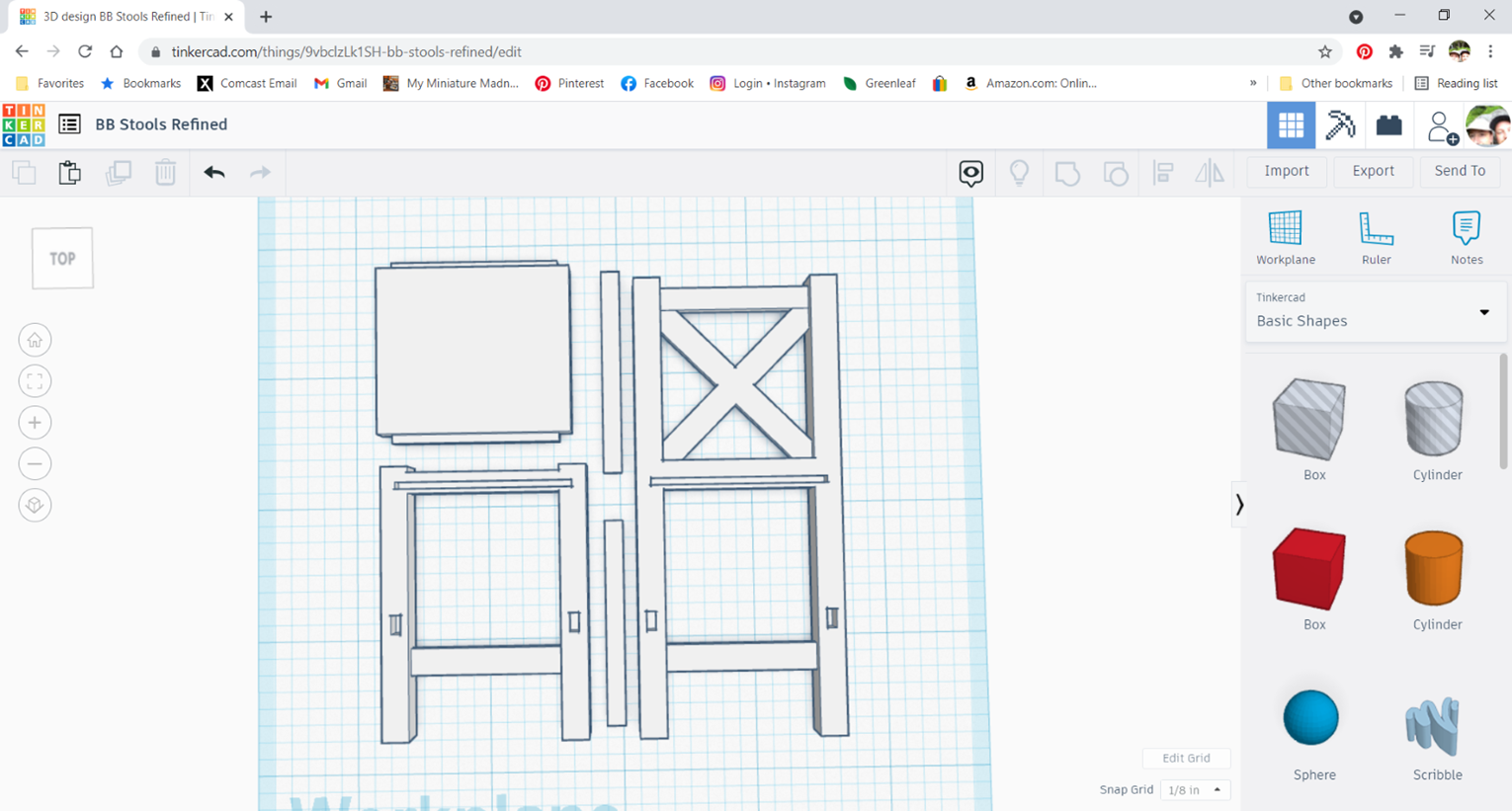Select the Workplane tool
This screenshot has height=811, width=1512.
point(1286,238)
